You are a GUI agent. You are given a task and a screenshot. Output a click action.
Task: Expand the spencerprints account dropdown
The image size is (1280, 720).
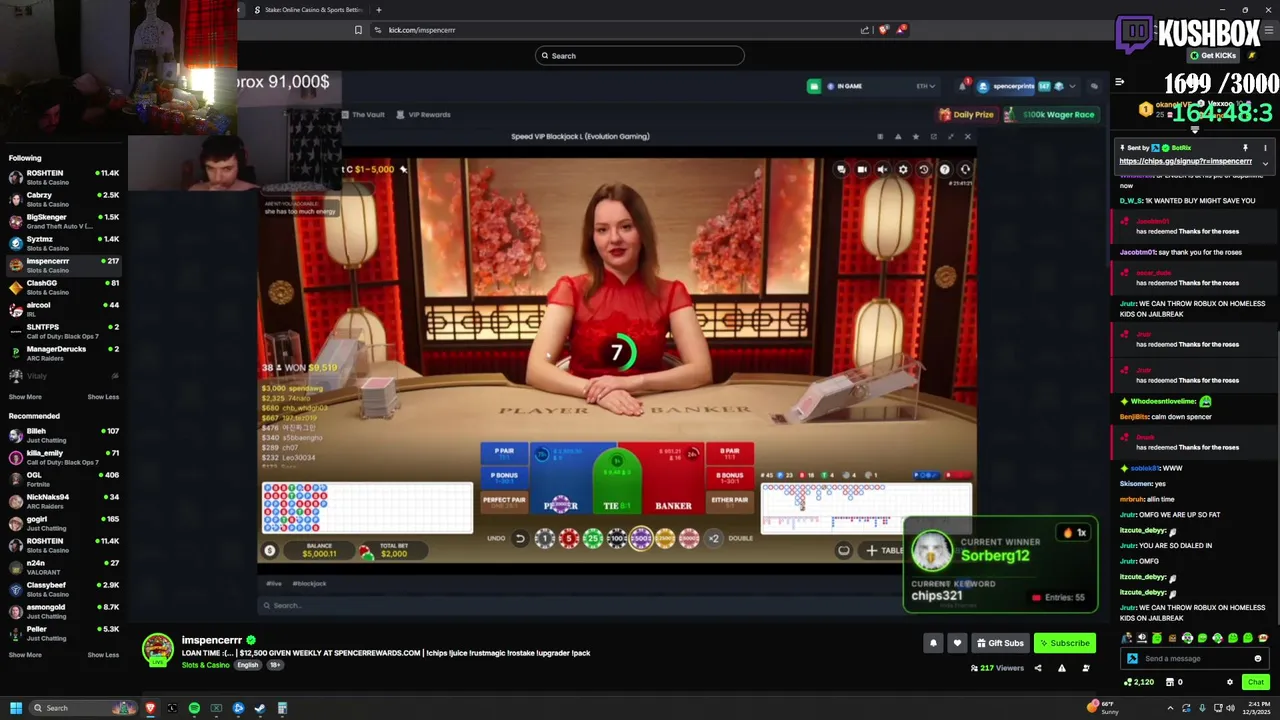(1072, 86)
